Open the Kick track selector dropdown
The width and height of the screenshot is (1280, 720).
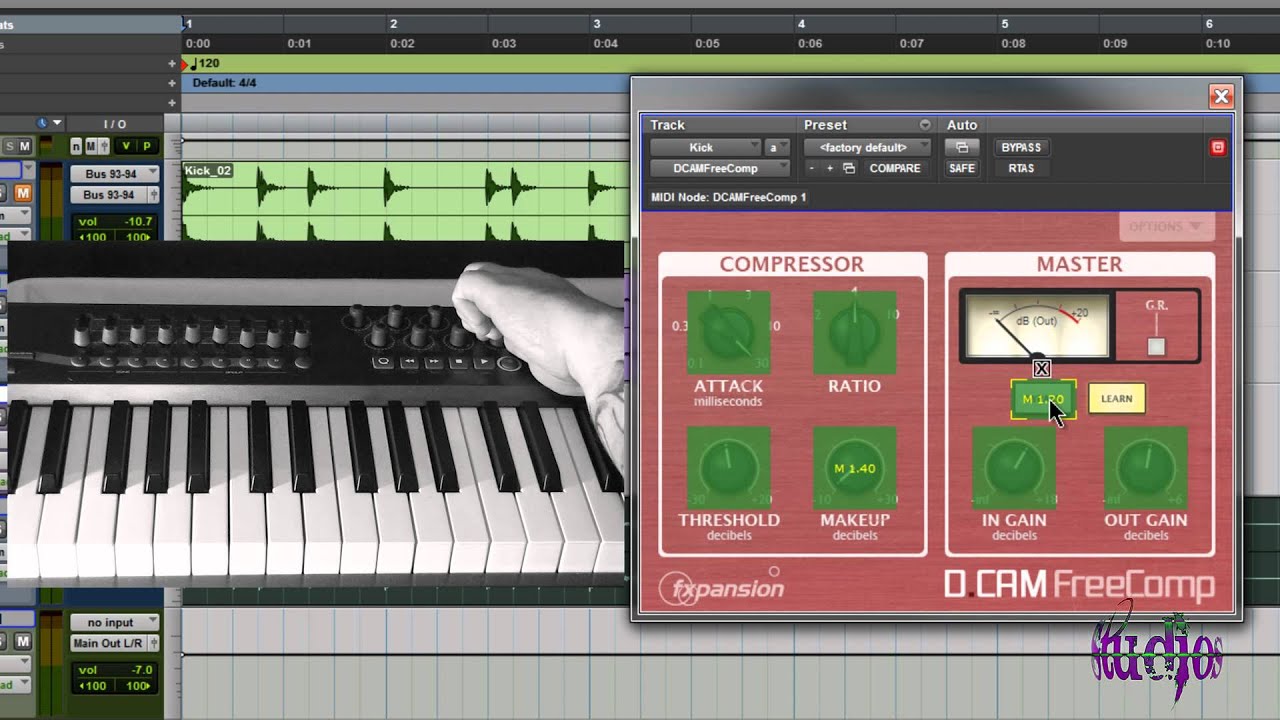tap(706, 147)
